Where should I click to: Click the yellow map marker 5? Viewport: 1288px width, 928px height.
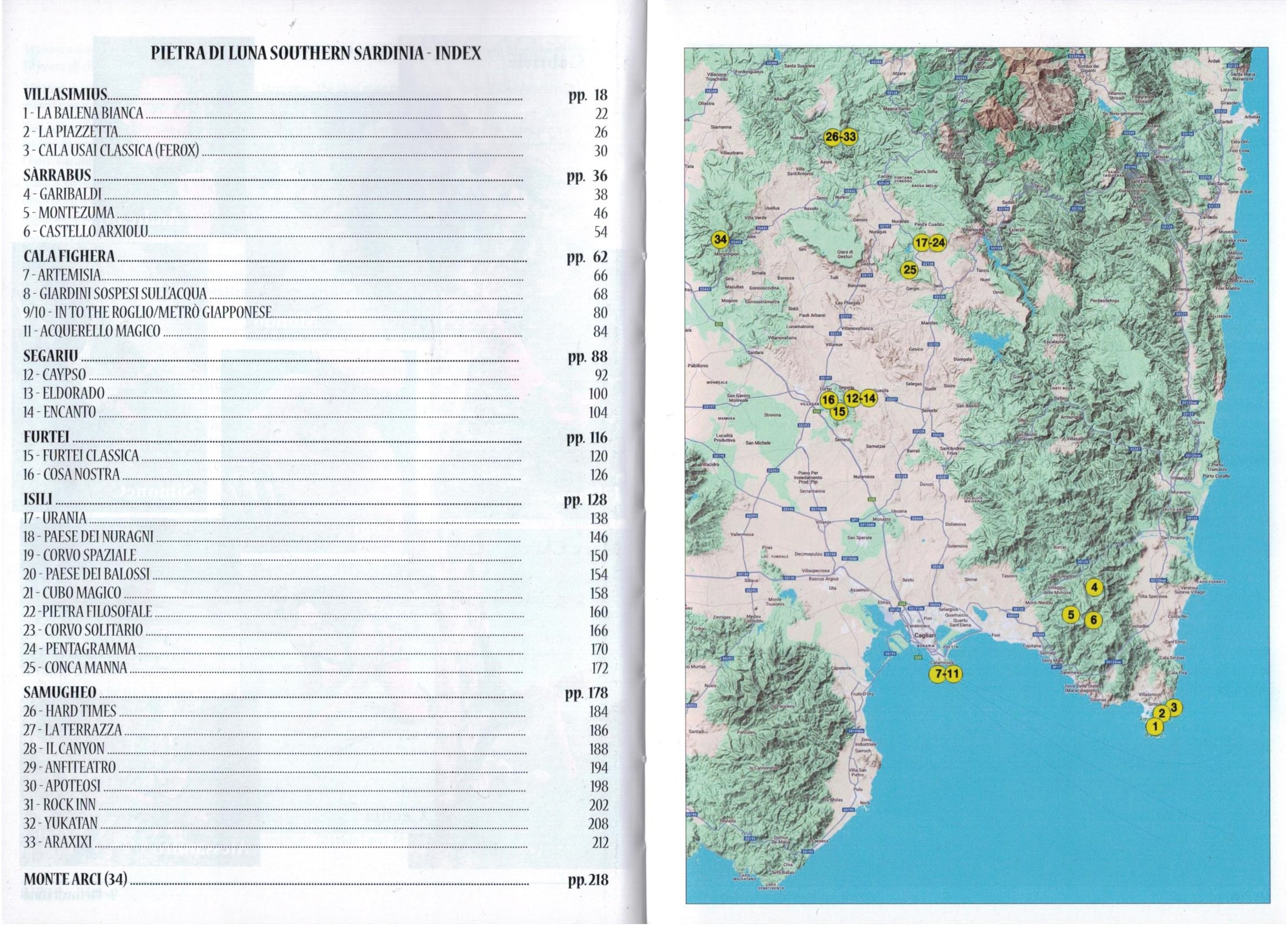1070,615
